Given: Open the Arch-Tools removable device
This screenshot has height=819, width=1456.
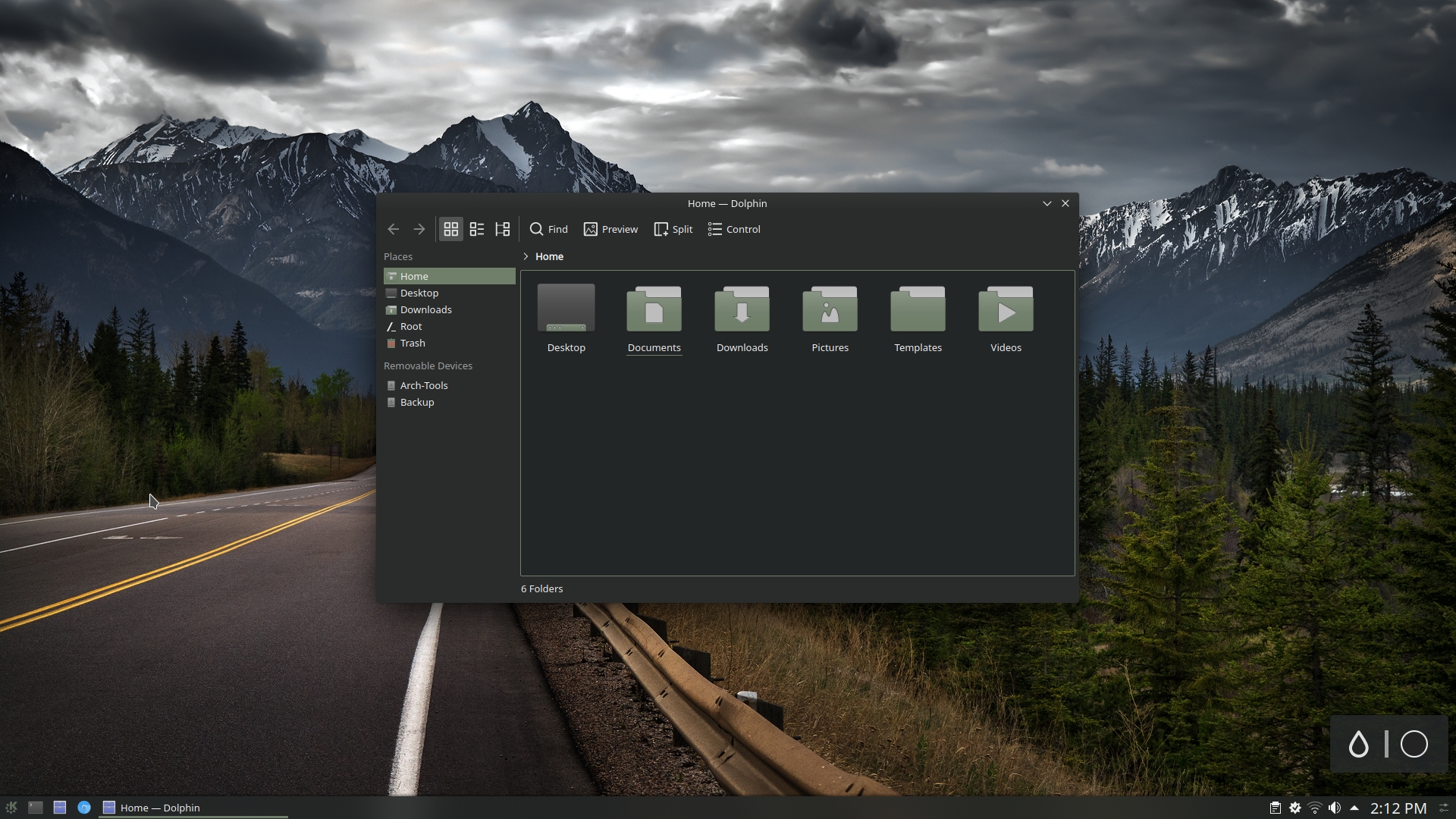Looking at the screenshot, I should (450, 385).
